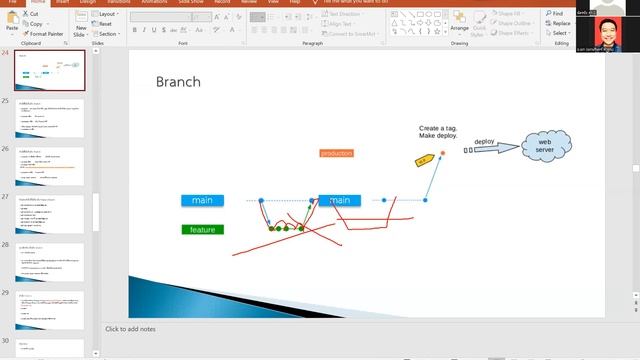
Task: Select the Down Arrow block shape
Action: [429, 23]
